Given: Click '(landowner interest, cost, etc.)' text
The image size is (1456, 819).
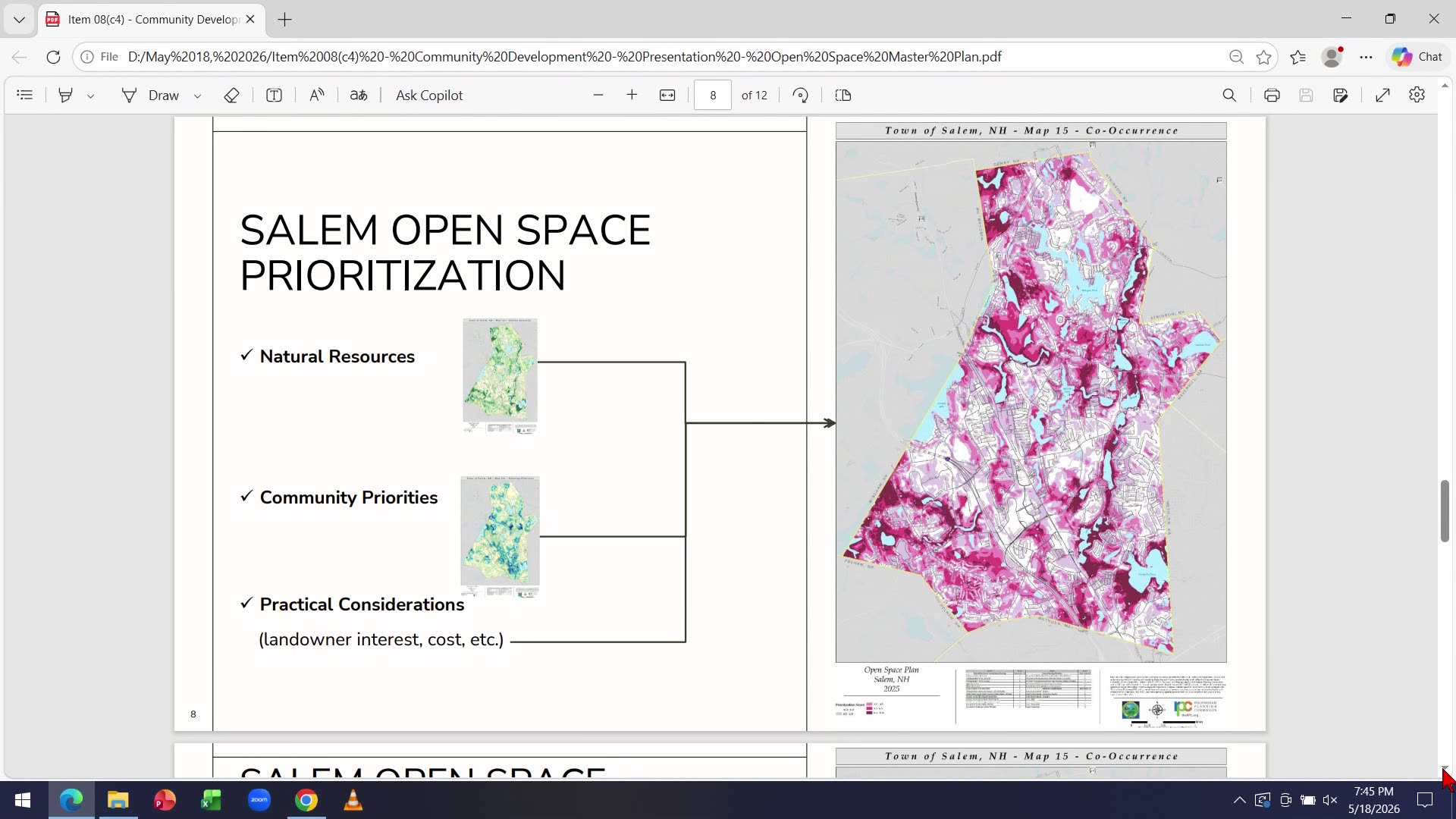Looking at the screenshot, I should point(381,640).
